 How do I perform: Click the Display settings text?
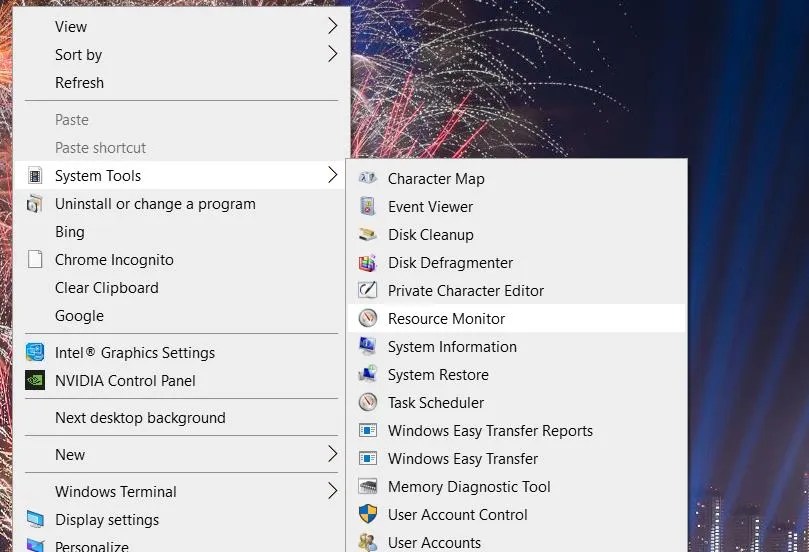point(107,520)
